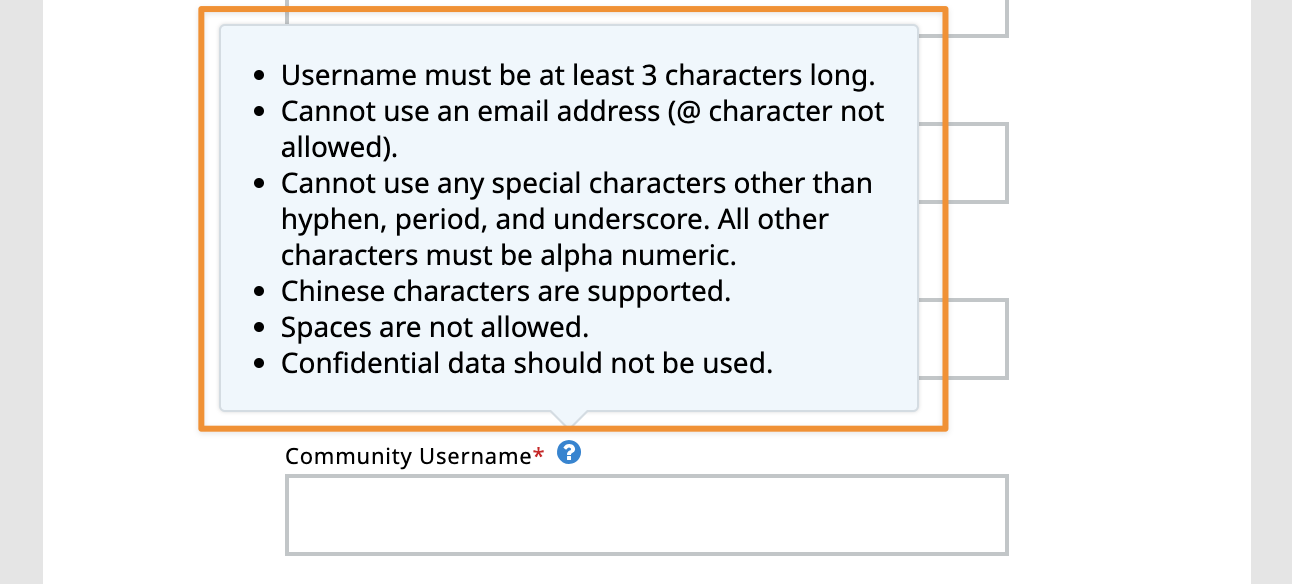
Task: Click the Community Username label text
Action: tap(407, 456)
